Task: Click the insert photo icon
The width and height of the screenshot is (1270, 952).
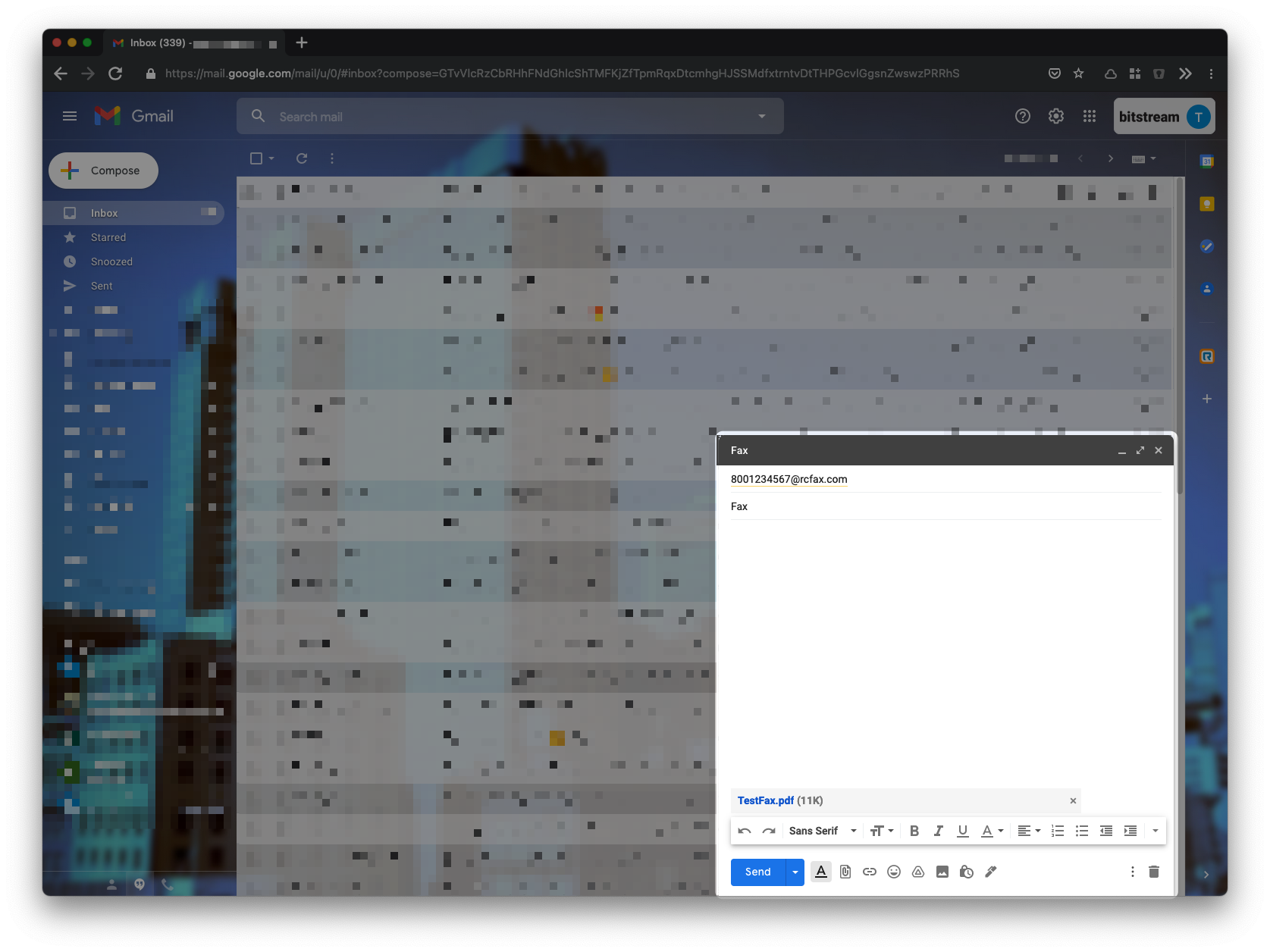Action: (942, 872)
